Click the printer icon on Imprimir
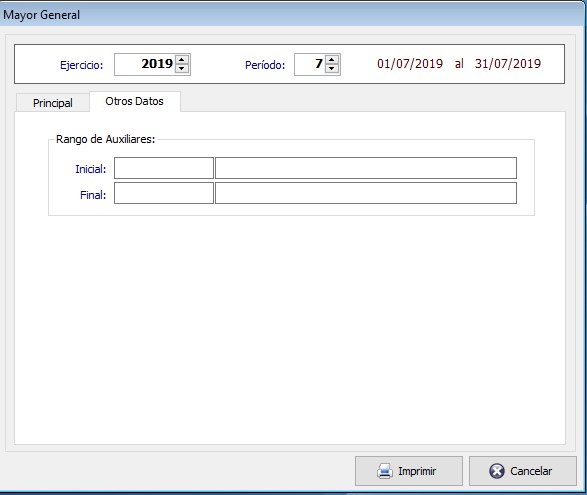The height and width of the screenshot is (495, 587). [x=384, y=471]
